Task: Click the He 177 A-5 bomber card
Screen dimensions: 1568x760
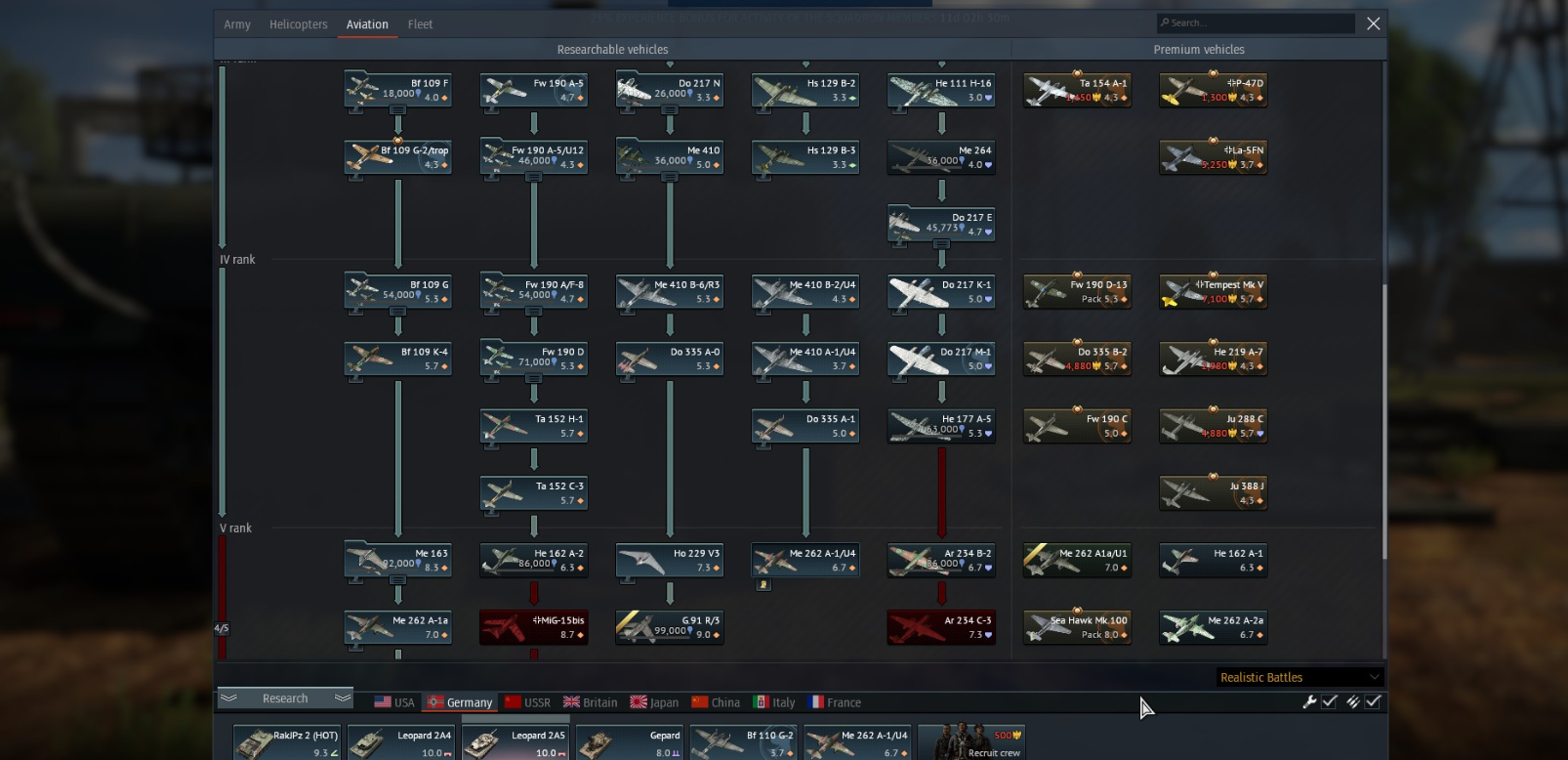Action: coord(940,426)
